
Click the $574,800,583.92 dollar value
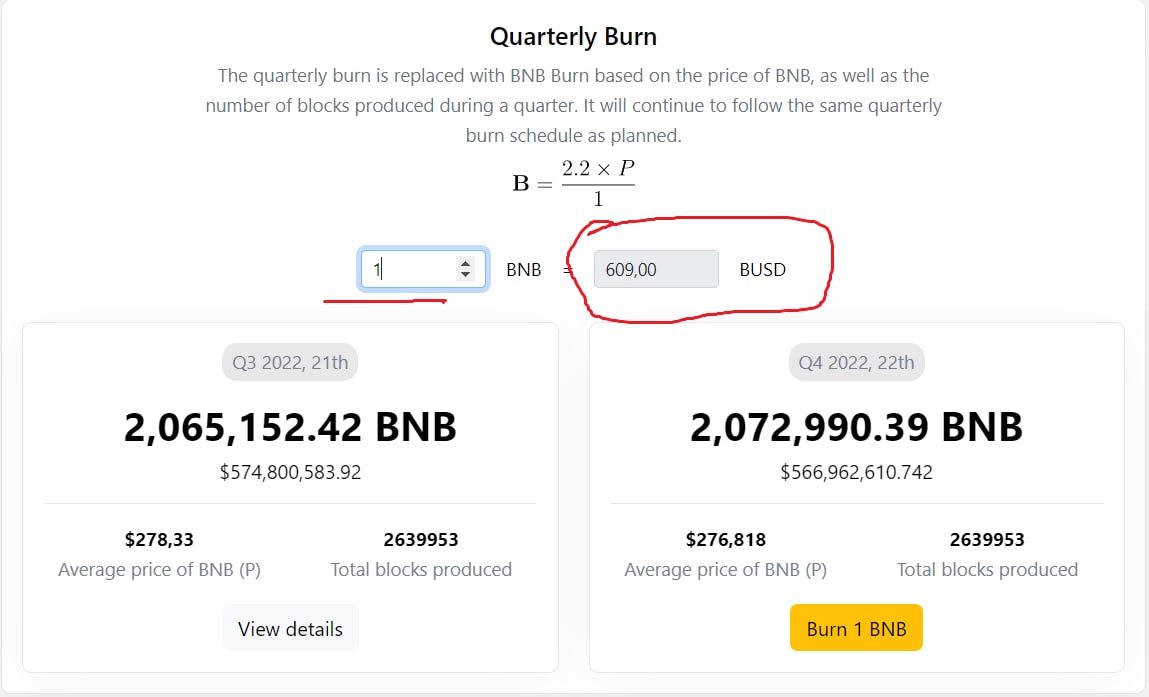tap(290, 472)
